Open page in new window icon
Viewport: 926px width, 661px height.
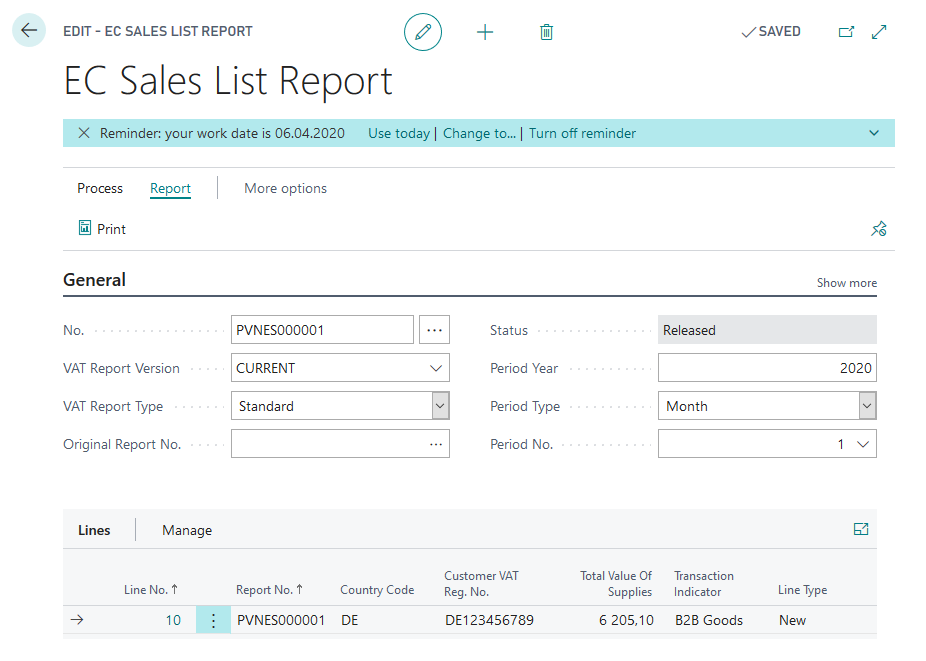(846, 32)
